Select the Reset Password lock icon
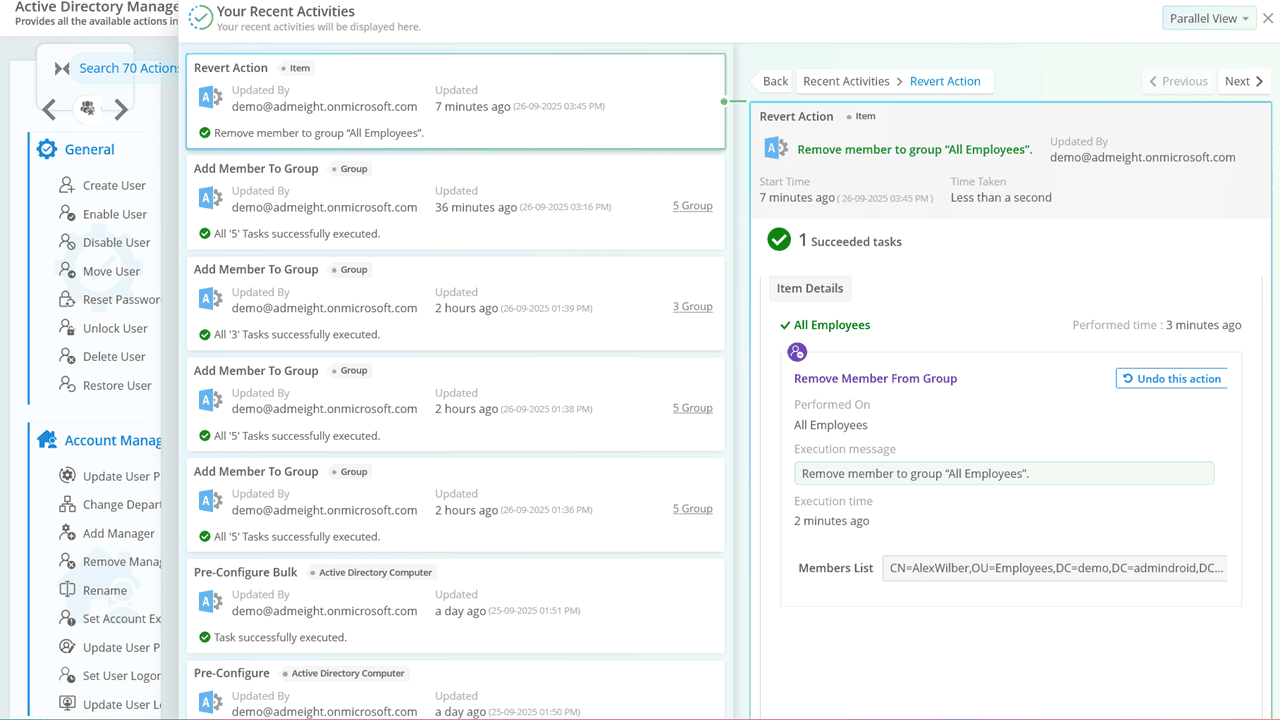This screenshot has height=720, width=1280. [67, 299]
